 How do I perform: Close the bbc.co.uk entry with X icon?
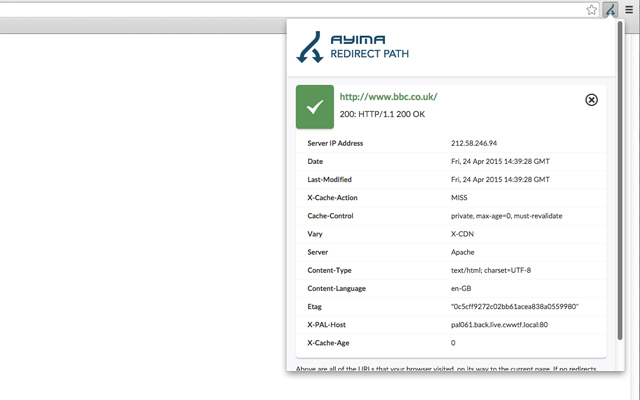pos(591,100)
